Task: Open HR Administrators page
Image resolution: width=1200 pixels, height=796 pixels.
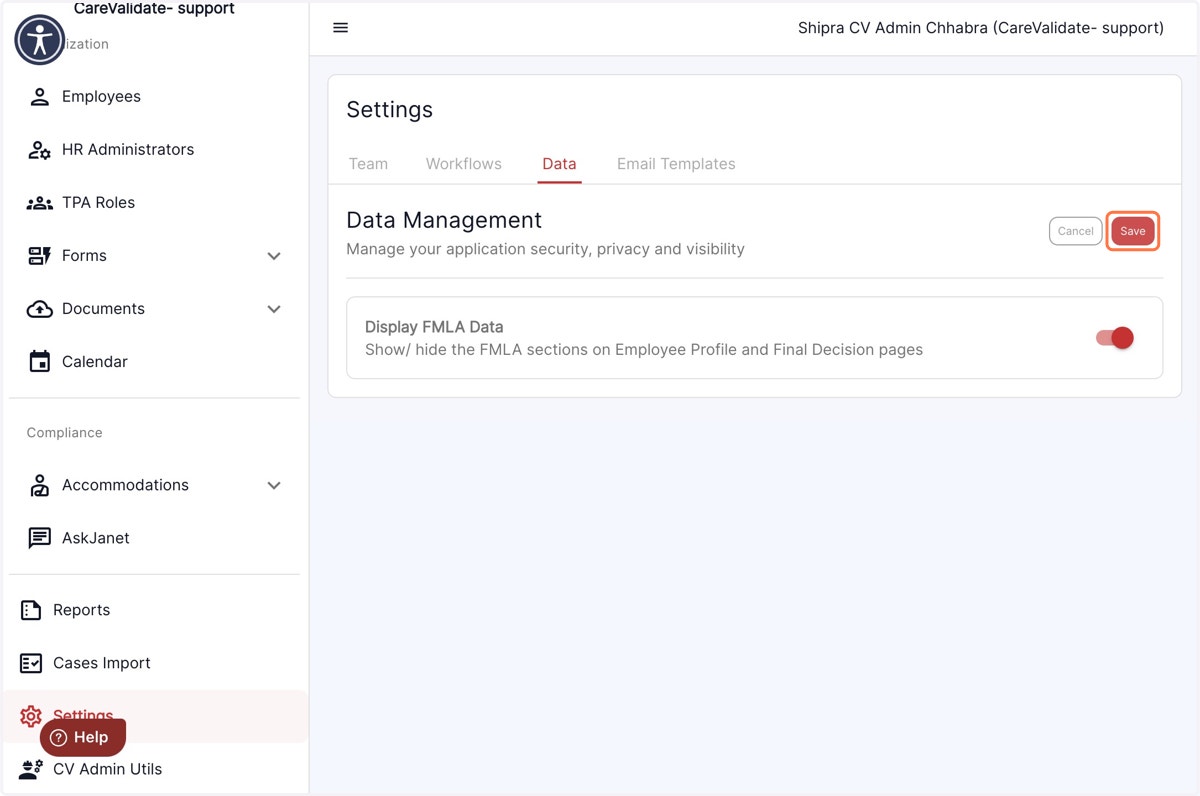Action: click(x=128, y=150)
